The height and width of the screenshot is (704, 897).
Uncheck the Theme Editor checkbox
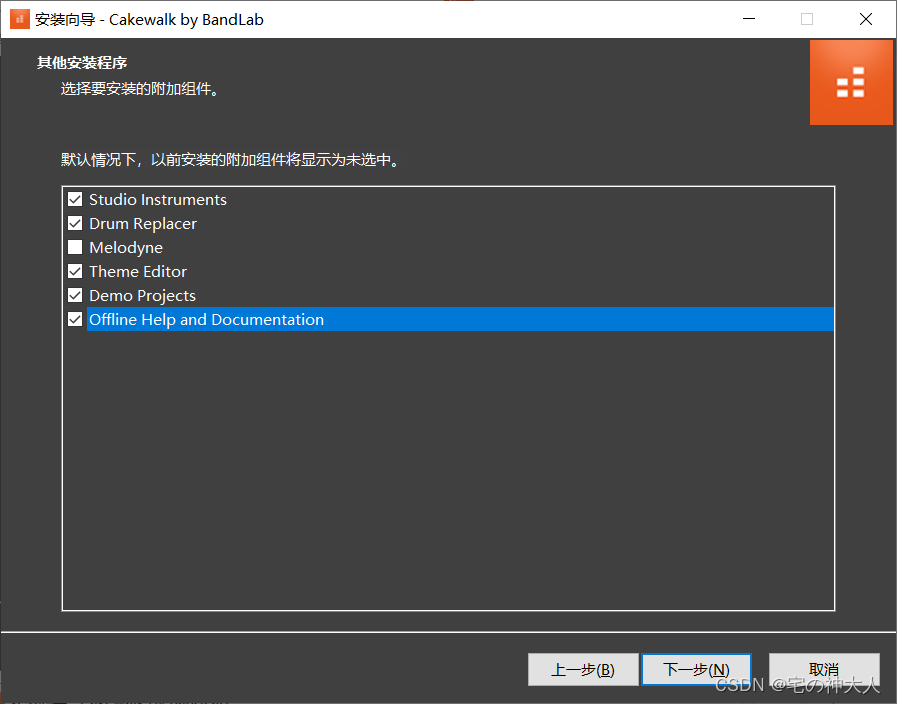(75, 271)
